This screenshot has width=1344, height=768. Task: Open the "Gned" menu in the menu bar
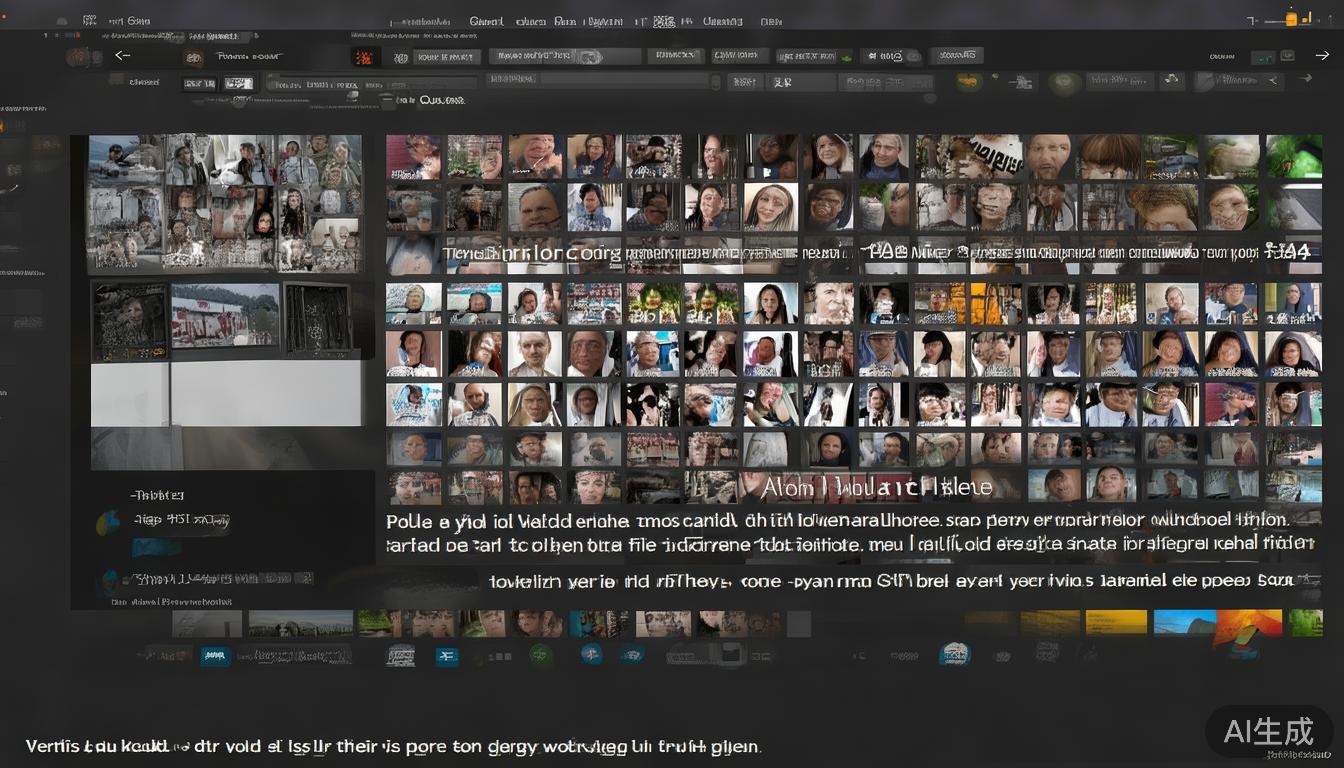[486, 20]
